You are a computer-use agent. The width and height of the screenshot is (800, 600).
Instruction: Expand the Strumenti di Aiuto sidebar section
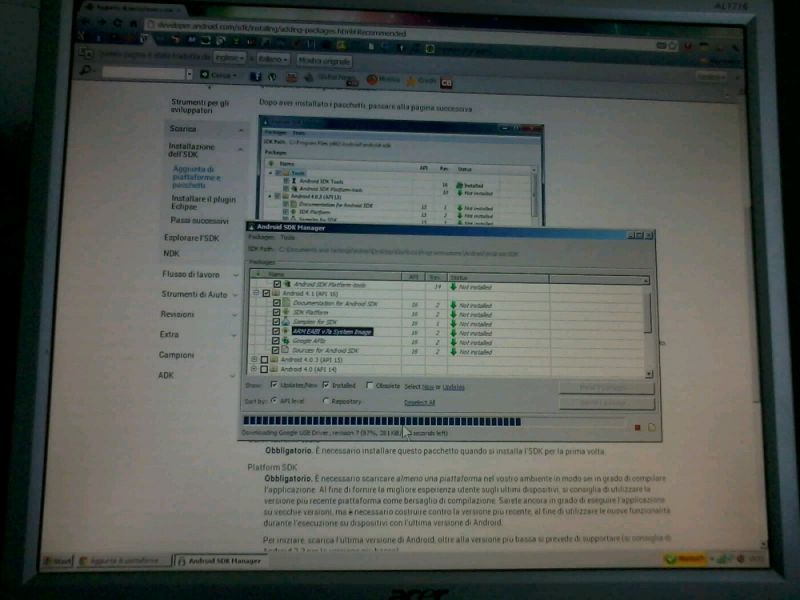235,295
